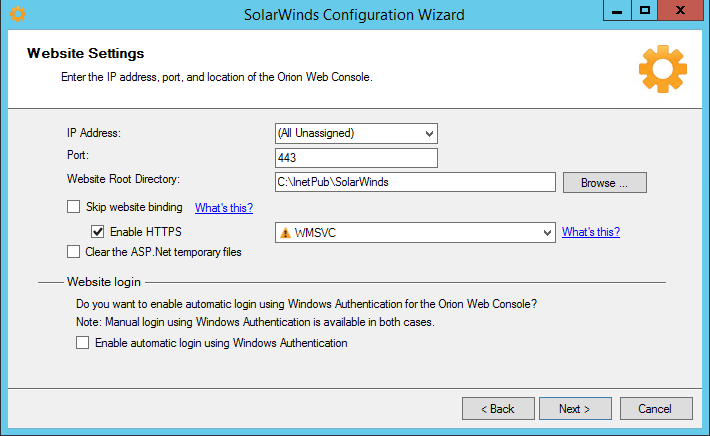710x436 pixels.
Task: Click into the Port field
Action: 355,158
